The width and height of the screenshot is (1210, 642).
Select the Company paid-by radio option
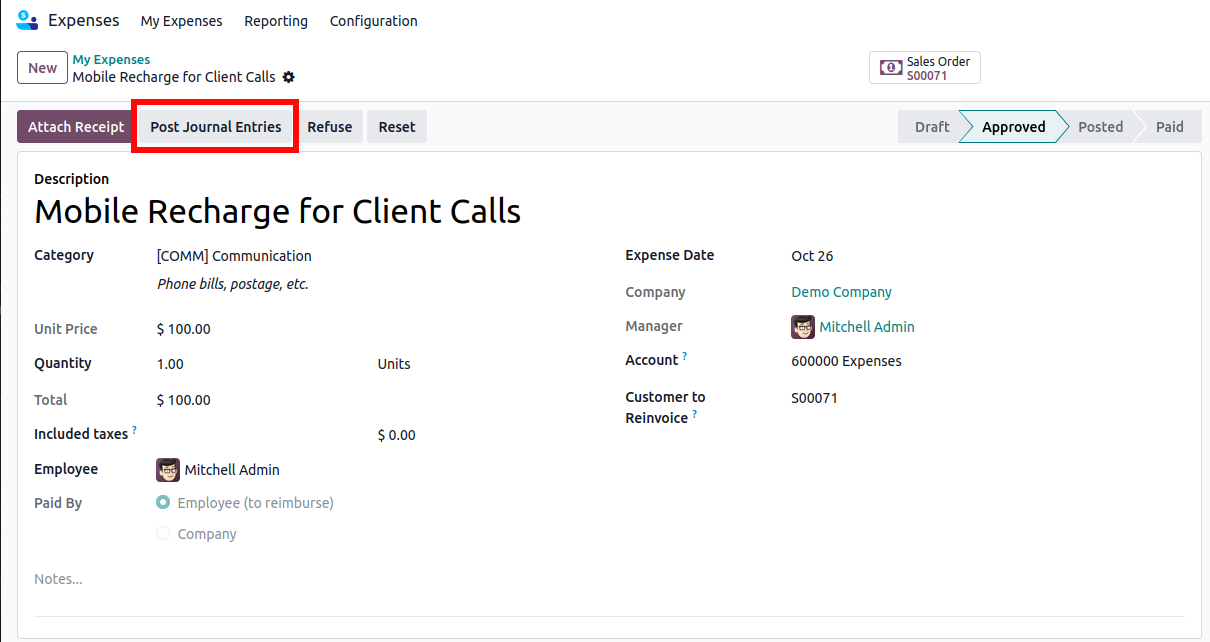[163, 534]
